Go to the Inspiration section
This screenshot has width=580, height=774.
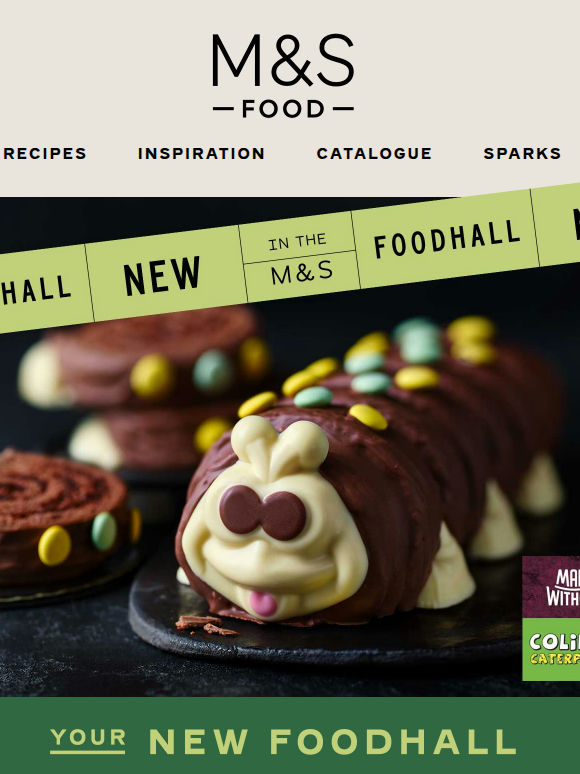(x=201, y=154)
